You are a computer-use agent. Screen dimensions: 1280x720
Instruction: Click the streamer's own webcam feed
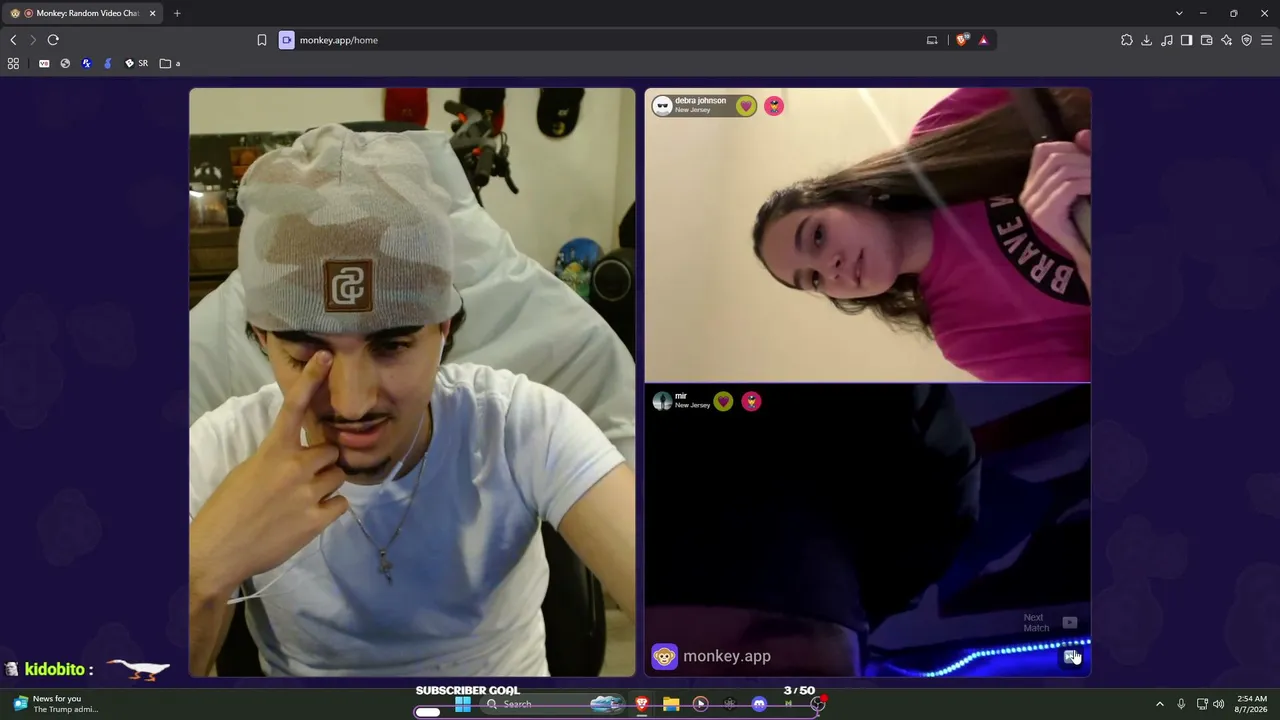pyautogui.click(x=412, y=382)
